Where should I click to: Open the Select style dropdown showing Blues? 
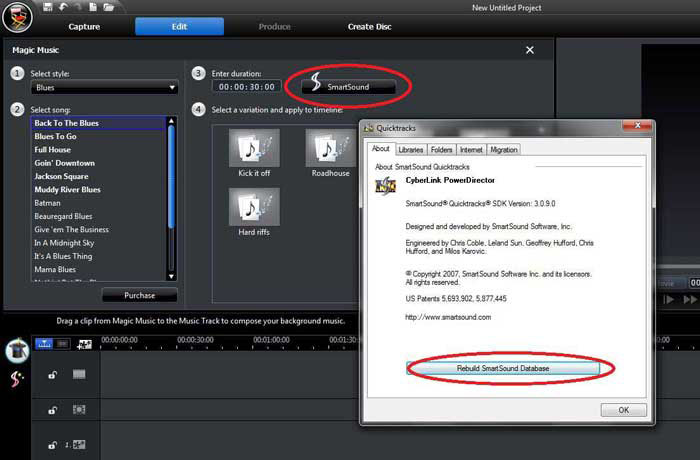tap(104, 88)
